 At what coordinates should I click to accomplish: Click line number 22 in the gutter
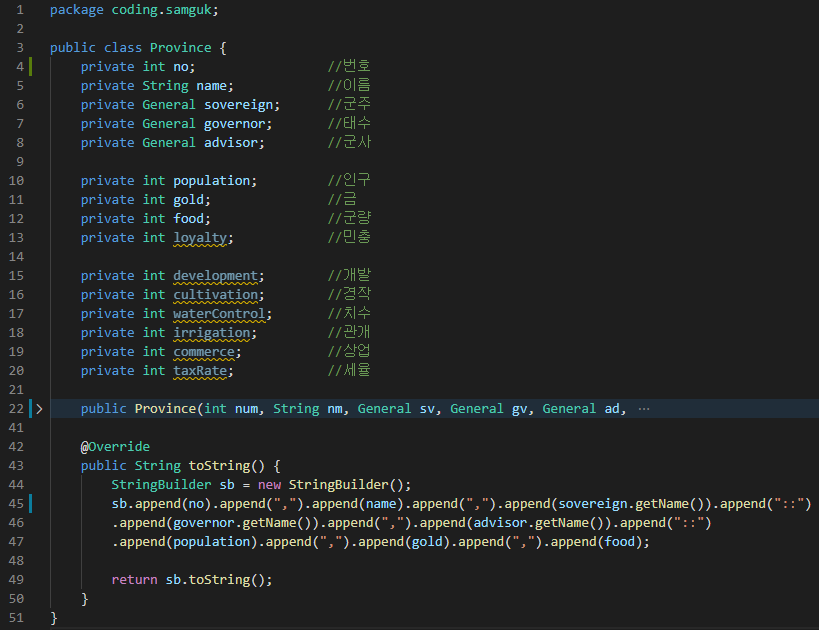coord(16,409)
